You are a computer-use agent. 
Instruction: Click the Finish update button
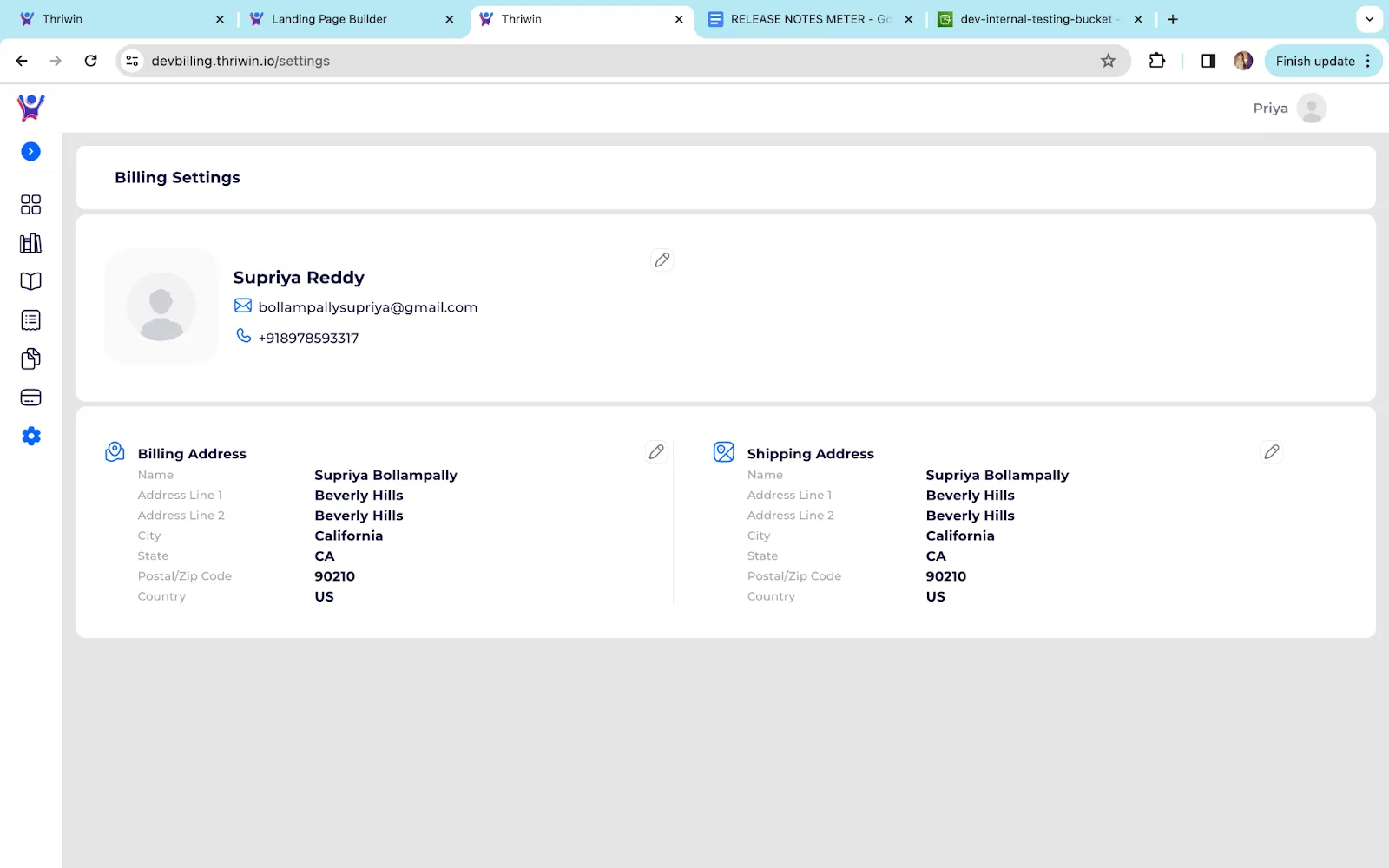click(1315, 61)
